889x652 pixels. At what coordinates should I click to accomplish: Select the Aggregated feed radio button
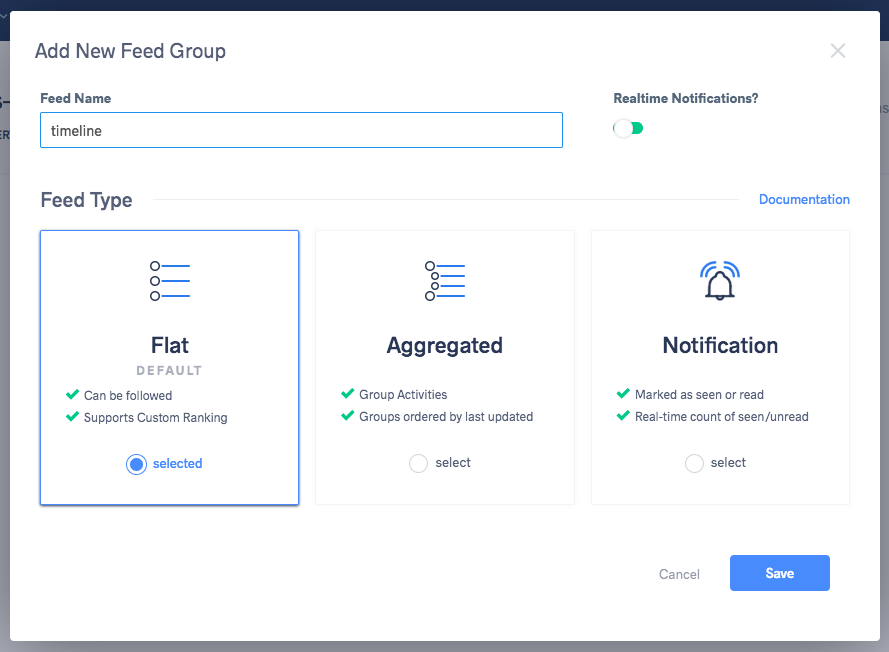[419, 463]
